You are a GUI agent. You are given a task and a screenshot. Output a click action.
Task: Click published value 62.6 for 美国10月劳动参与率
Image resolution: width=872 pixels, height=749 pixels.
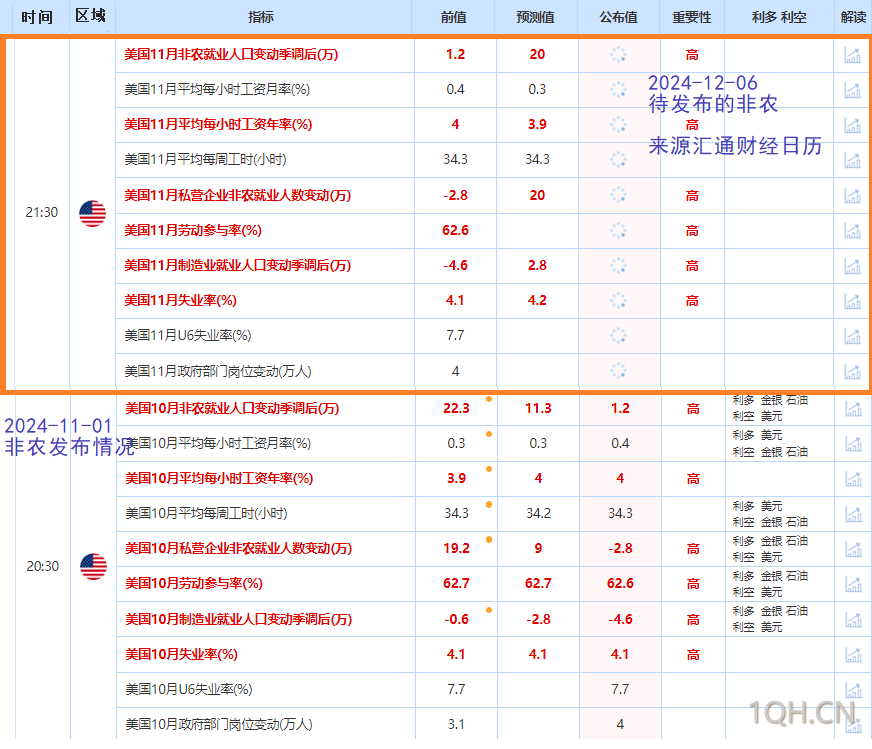tap(621, 584)
